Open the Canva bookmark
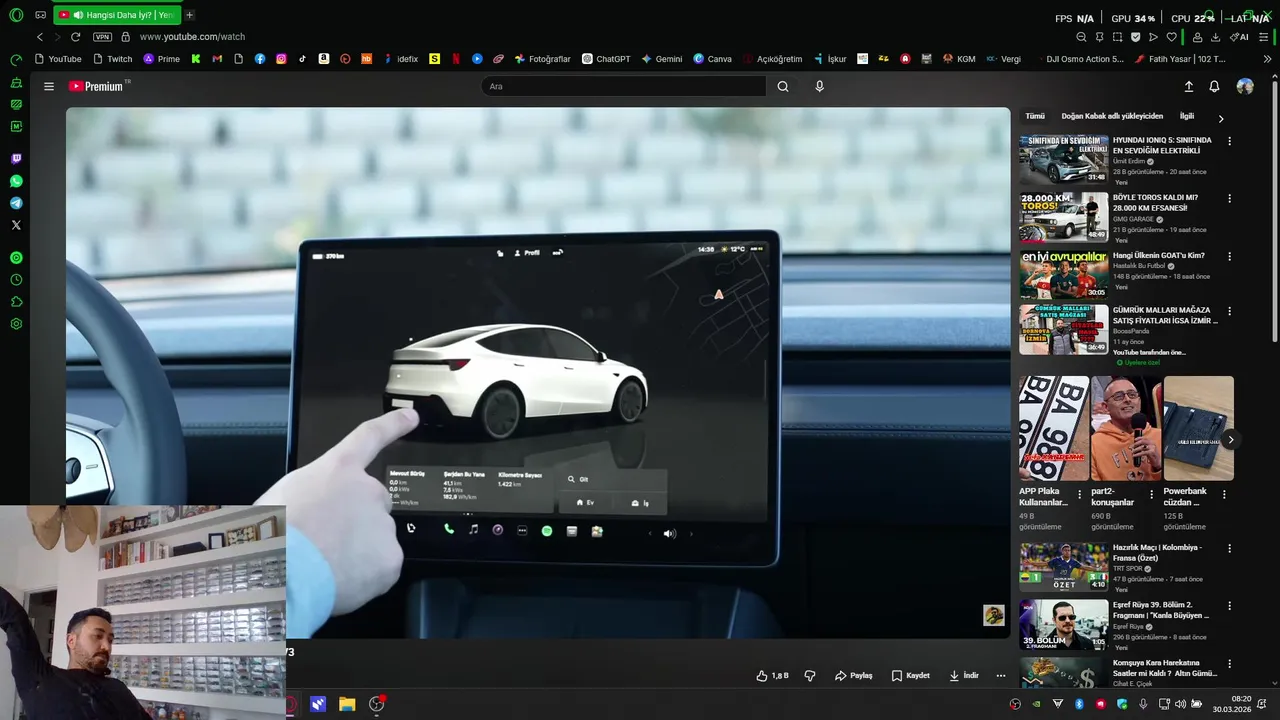The image size is (1280, 720). pos(712,59)
